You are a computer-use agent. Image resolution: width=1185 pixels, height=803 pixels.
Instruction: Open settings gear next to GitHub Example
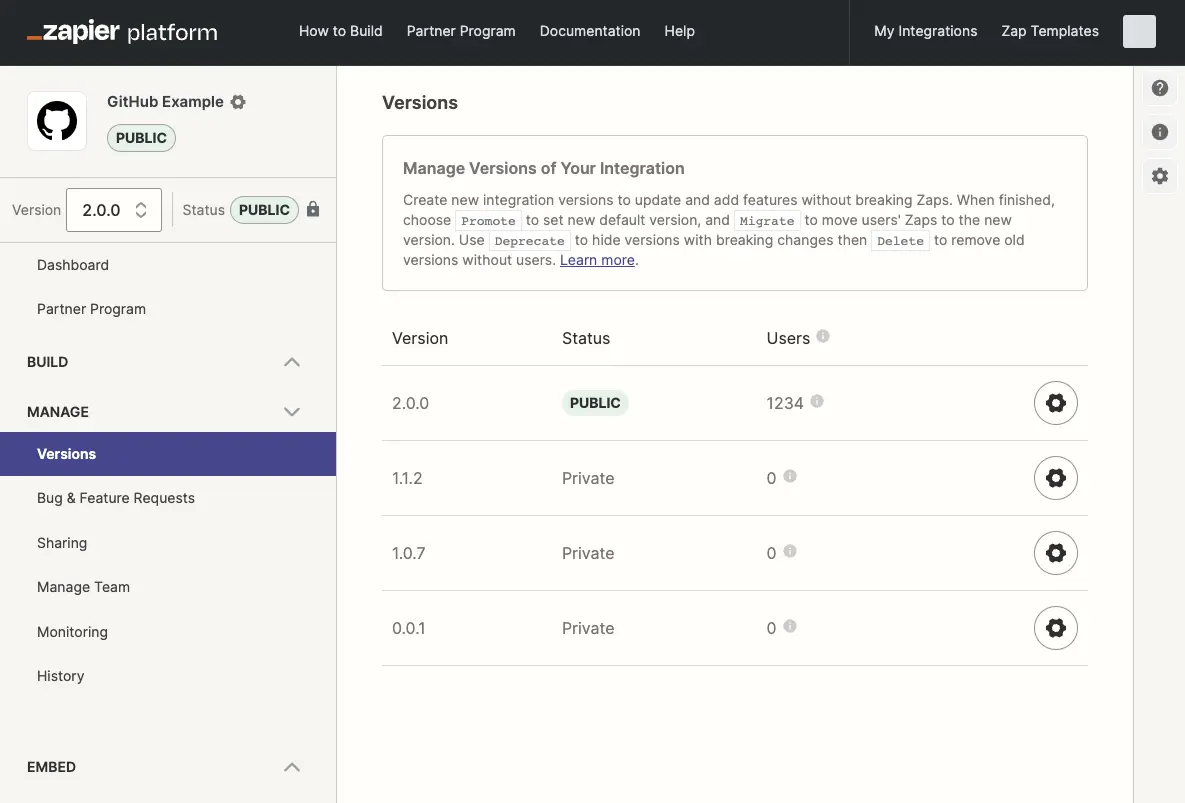pyautogui.click(x=238, y=102)
